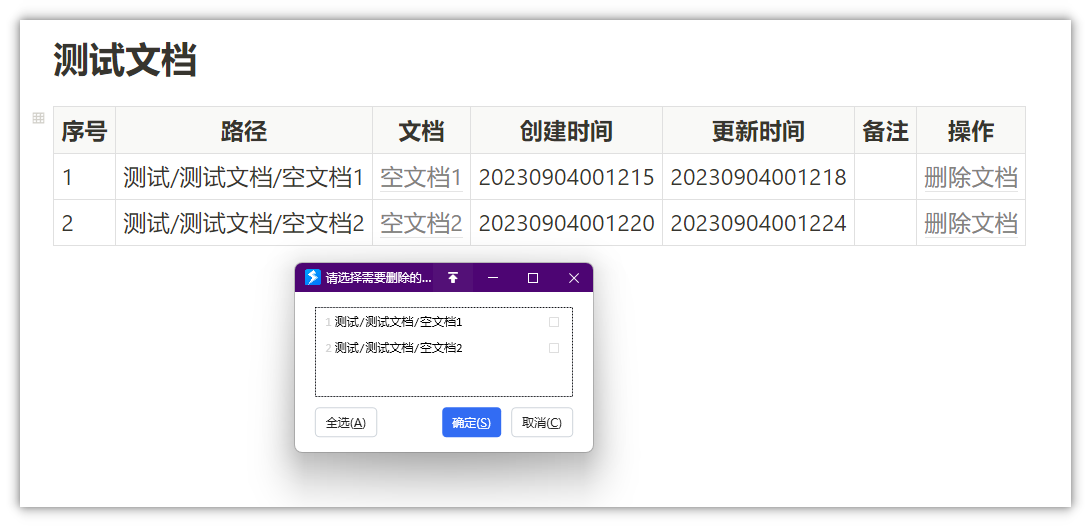Click the 备注 column header
Image resolution: width=1091 pixels, height=527 pixels.
pos(886,131)
